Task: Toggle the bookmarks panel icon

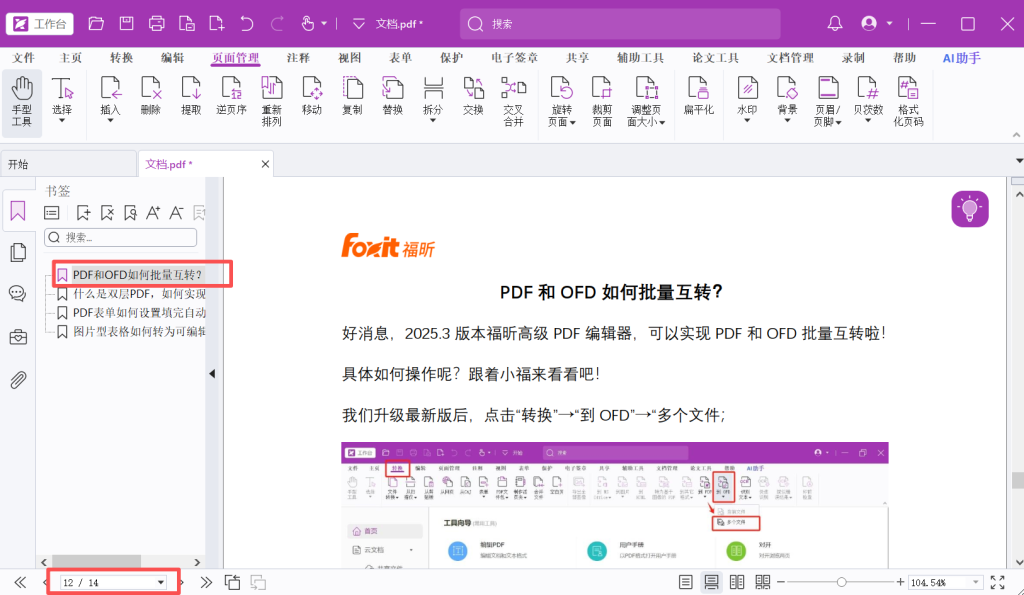Action: tap(18, 211)
